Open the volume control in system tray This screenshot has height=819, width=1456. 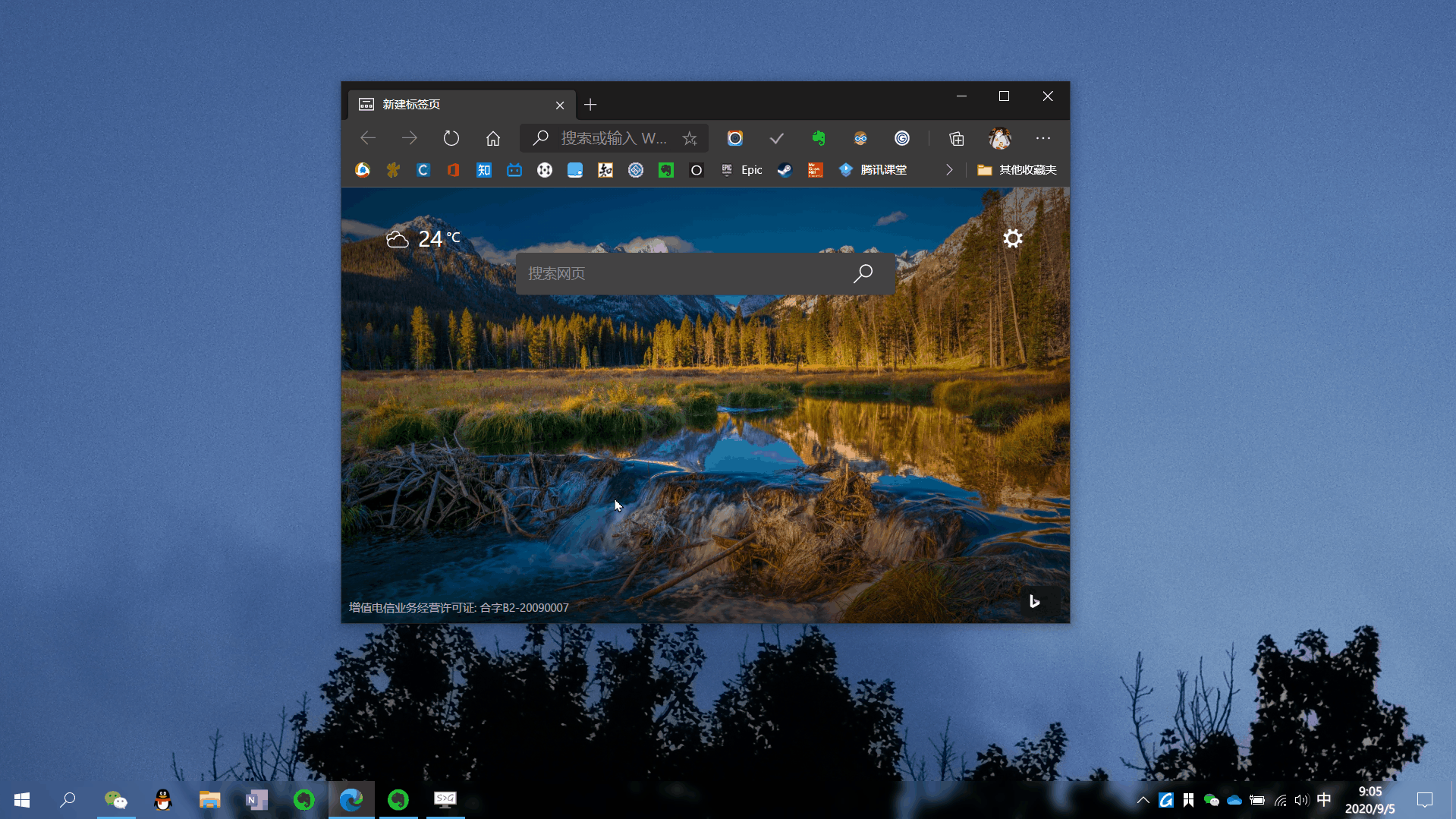tap(1302, 800)
